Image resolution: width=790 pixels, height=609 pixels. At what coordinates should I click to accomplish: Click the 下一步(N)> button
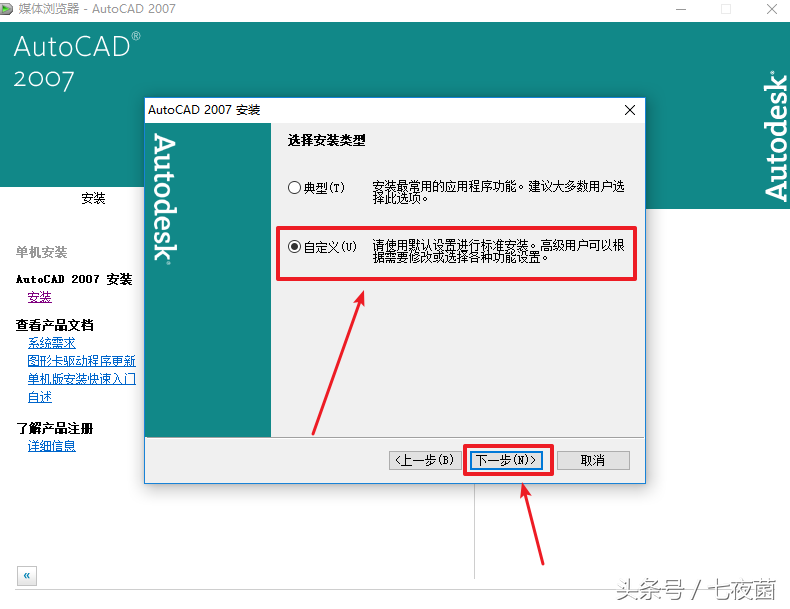[x=506, y=460]
